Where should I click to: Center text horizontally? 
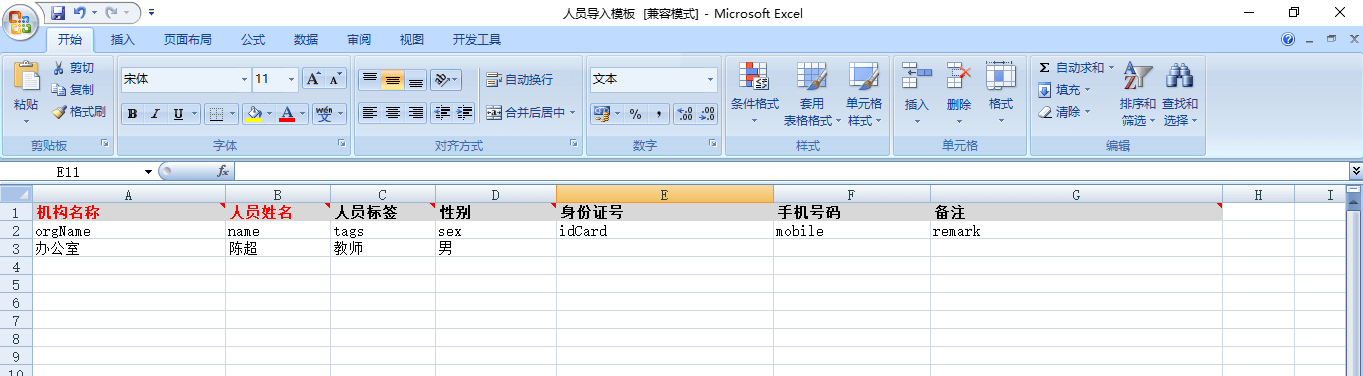coord(392,113)
